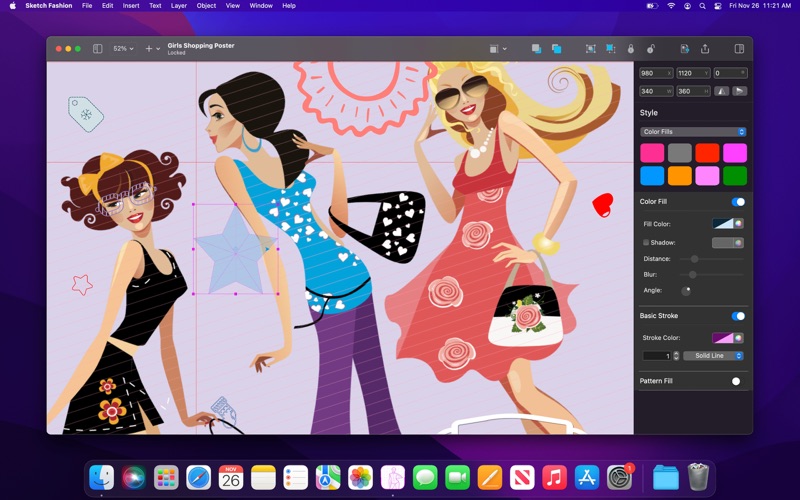
Task: Open the Color Fills style dropdown
Action: click(x=693, y=132)
